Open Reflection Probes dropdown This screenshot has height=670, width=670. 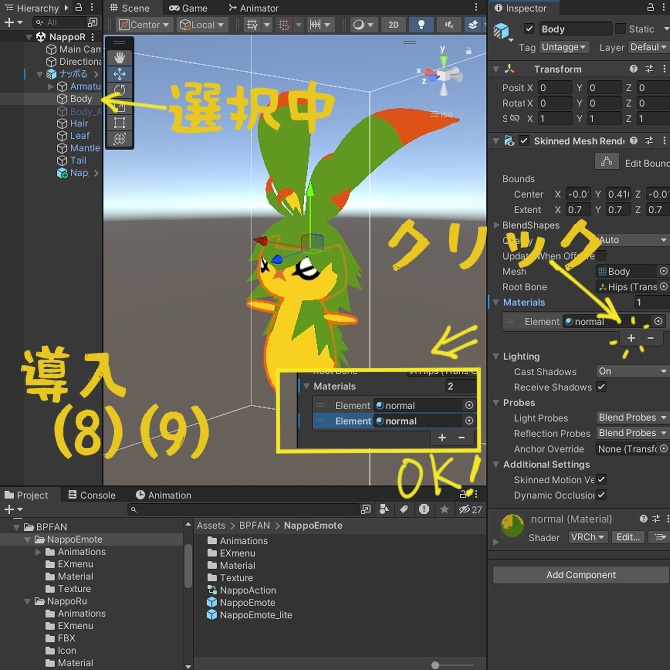pyautogui.click(x=632, y=432)
